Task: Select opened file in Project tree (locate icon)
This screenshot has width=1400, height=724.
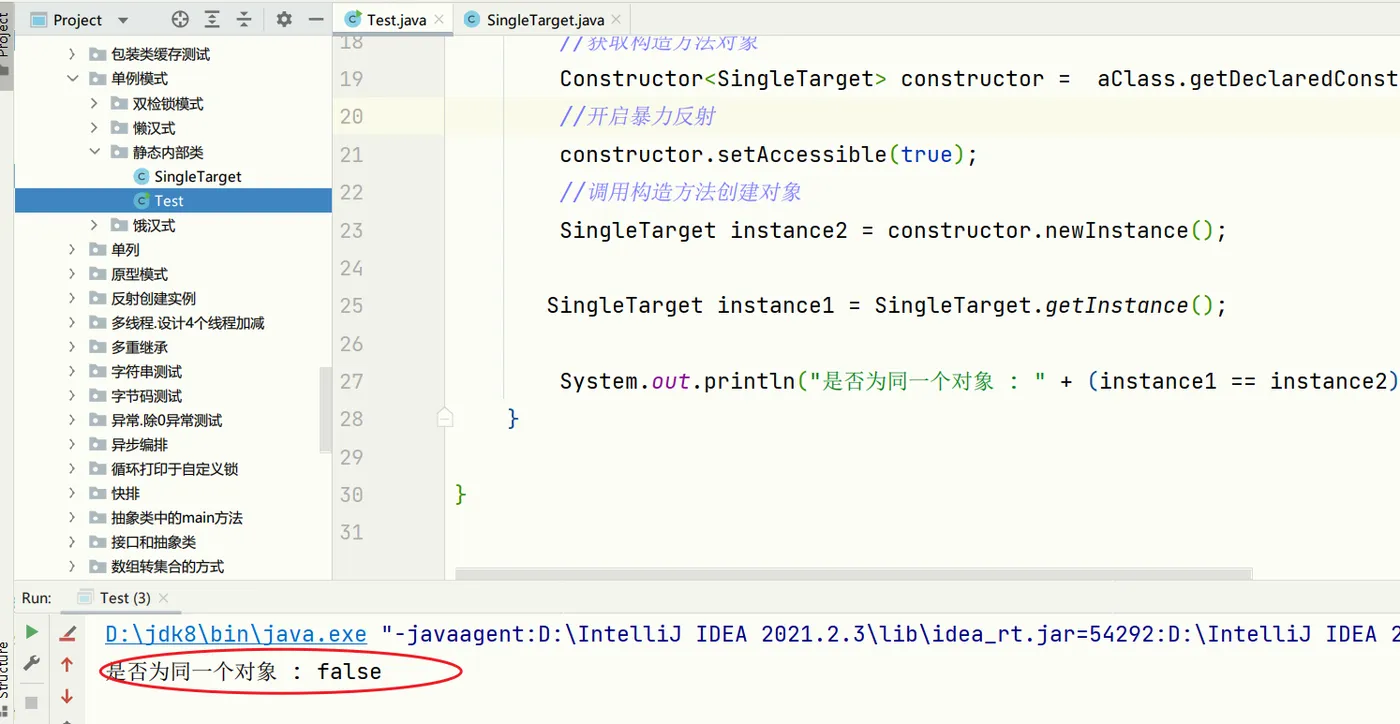Action: click(180, 19)
